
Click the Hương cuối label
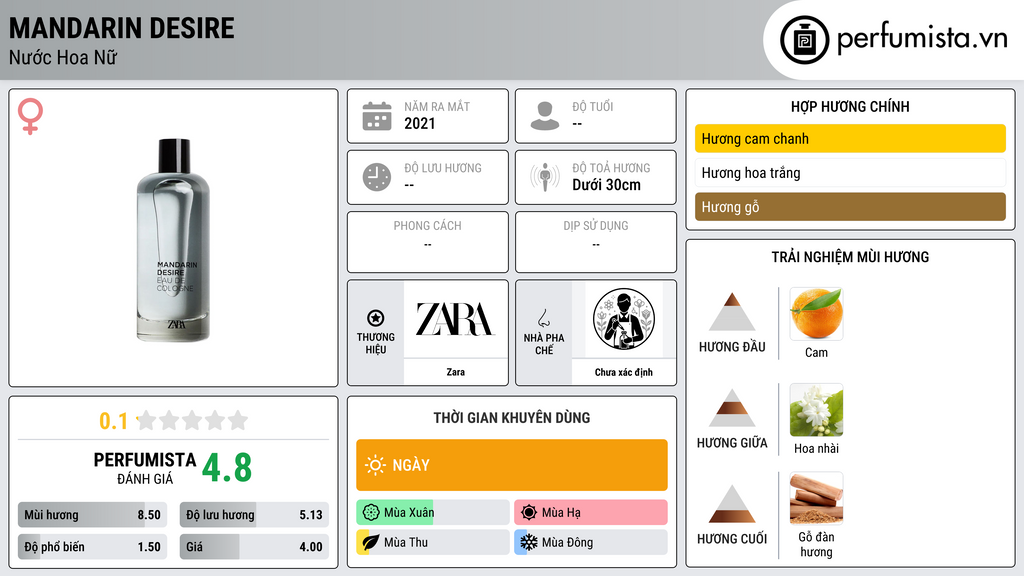[x=732, y=539]
